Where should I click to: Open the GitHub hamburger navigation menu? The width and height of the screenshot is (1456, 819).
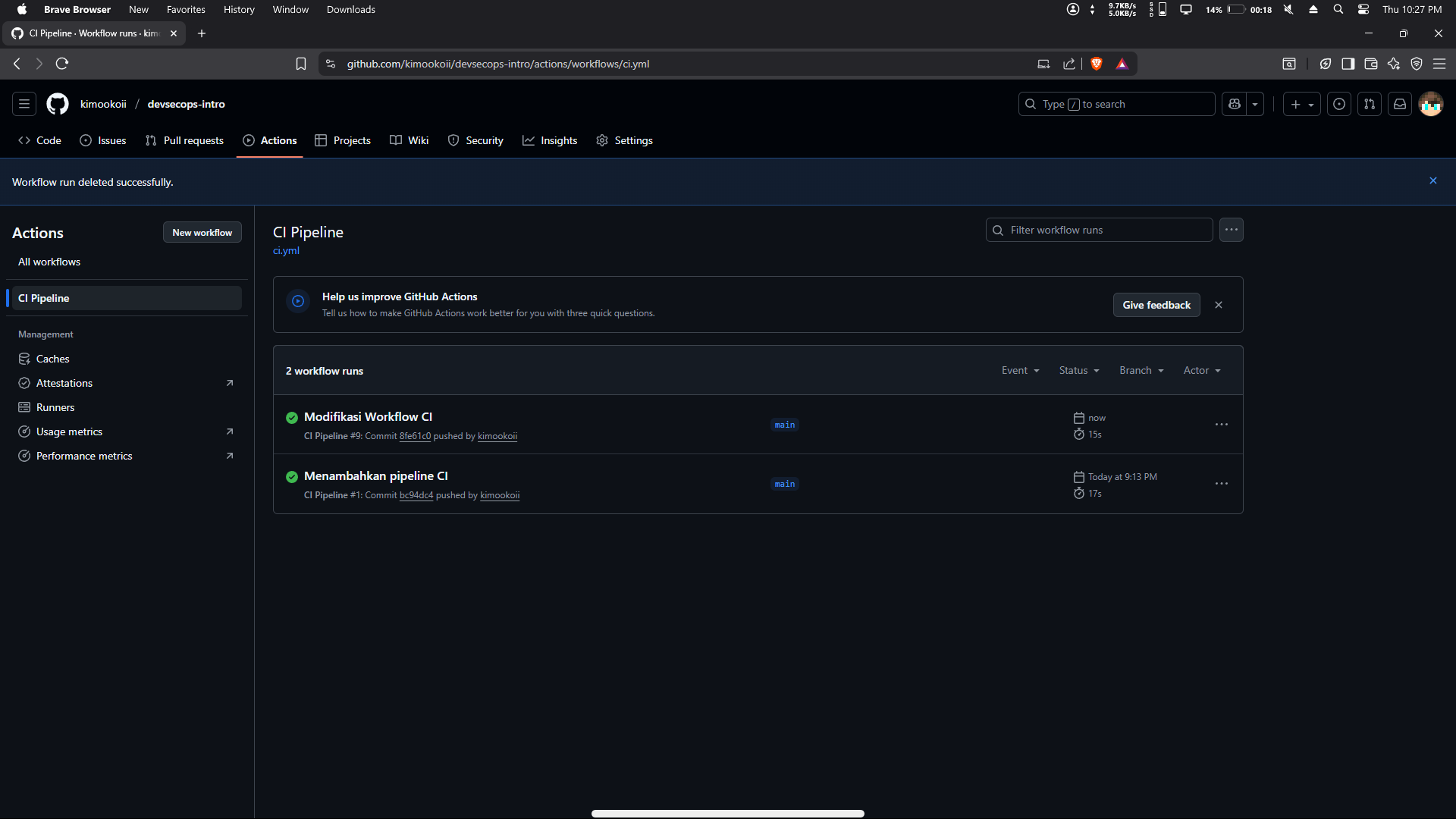24,104
